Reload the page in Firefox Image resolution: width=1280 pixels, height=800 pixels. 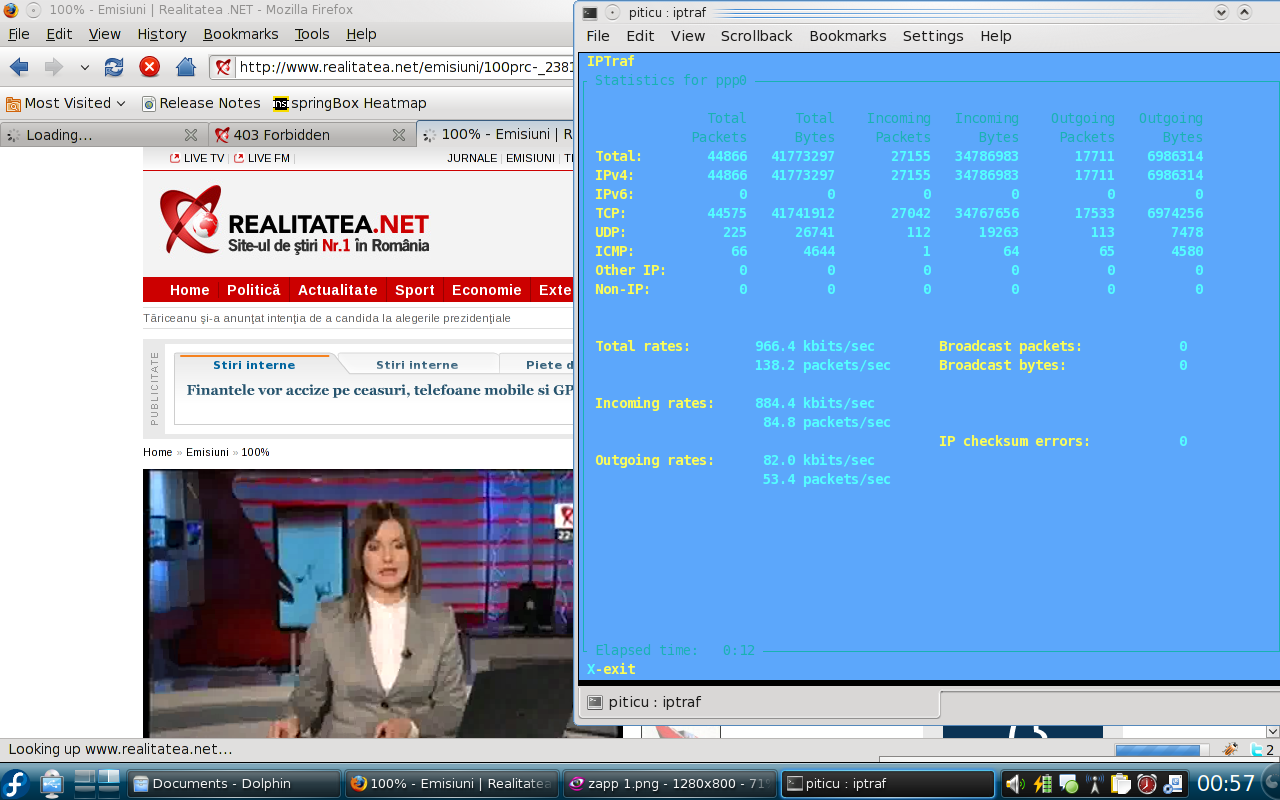tap(114, 67)
